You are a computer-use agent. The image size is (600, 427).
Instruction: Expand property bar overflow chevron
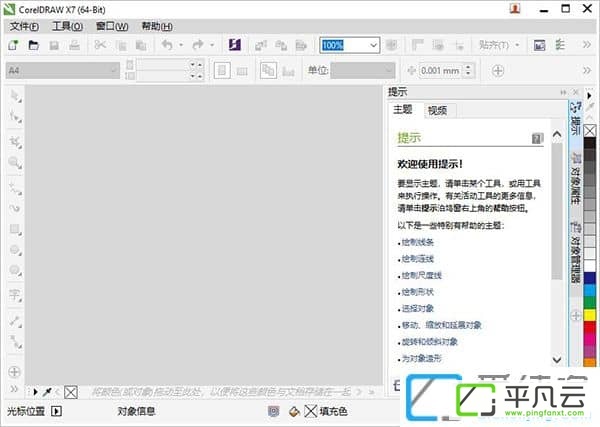(x=587, y=70)
